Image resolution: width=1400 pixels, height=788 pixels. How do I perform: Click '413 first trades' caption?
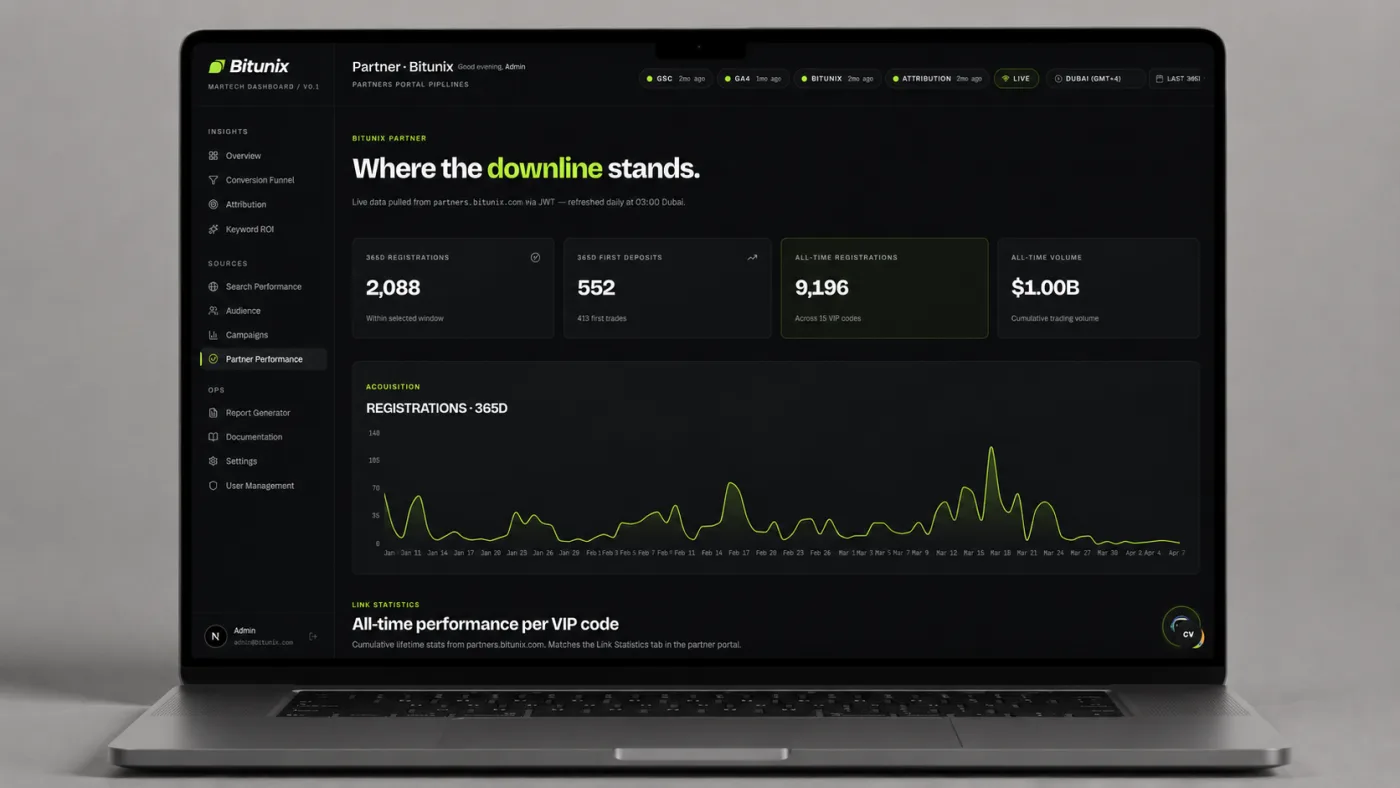pyautogui.click(x=602, y=318)
